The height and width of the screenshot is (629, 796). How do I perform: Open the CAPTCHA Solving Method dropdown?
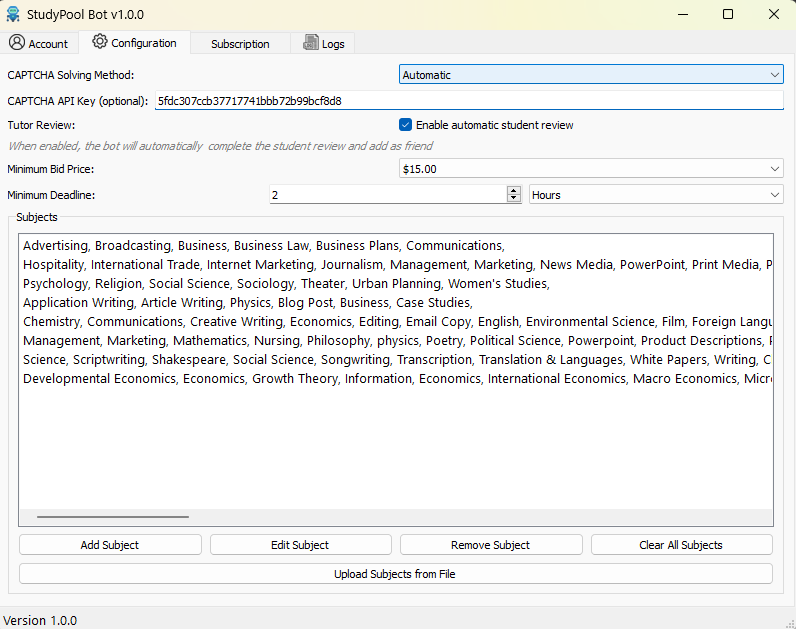click(591, 75)
